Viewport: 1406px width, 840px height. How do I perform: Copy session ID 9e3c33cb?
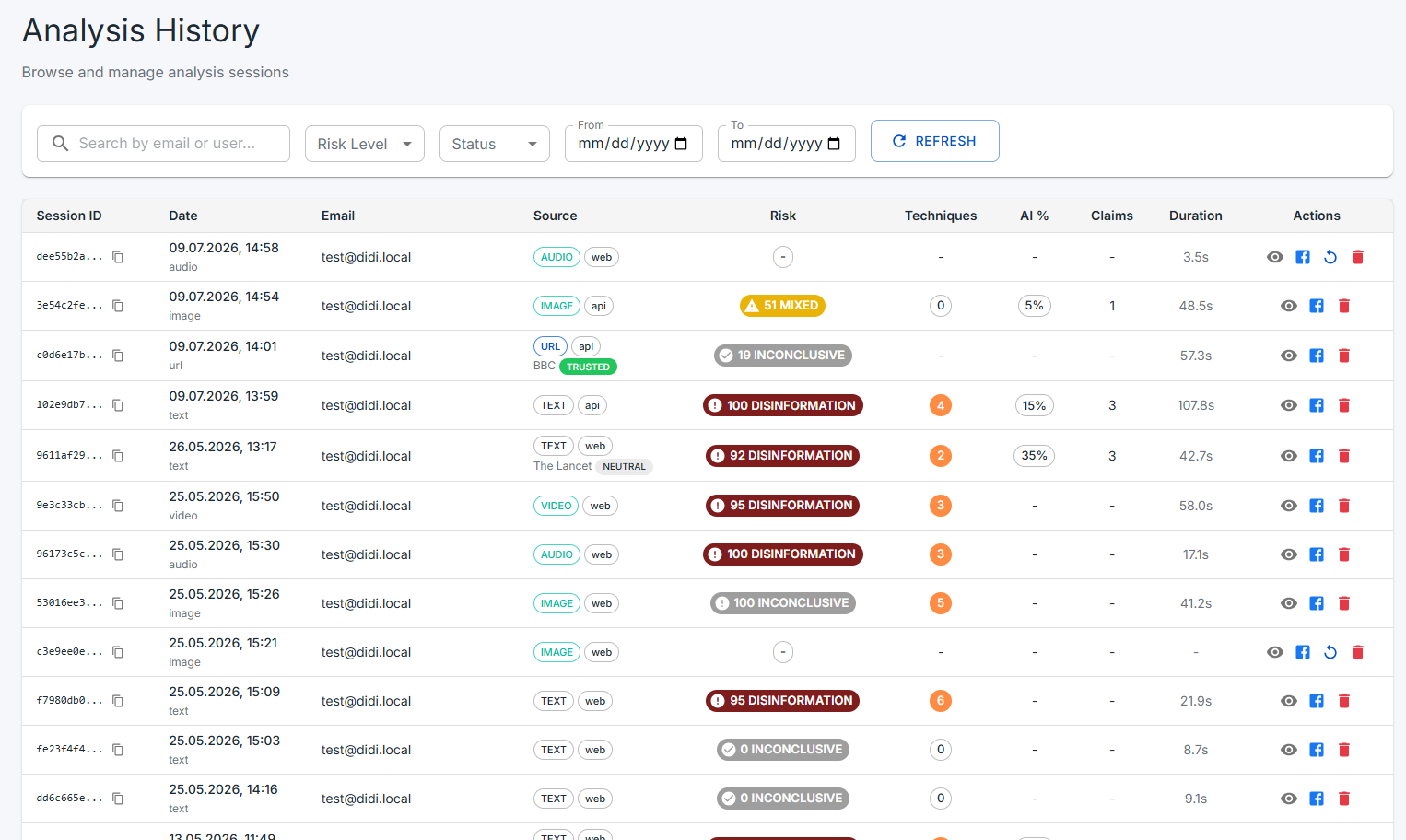(x=118, y=506)
